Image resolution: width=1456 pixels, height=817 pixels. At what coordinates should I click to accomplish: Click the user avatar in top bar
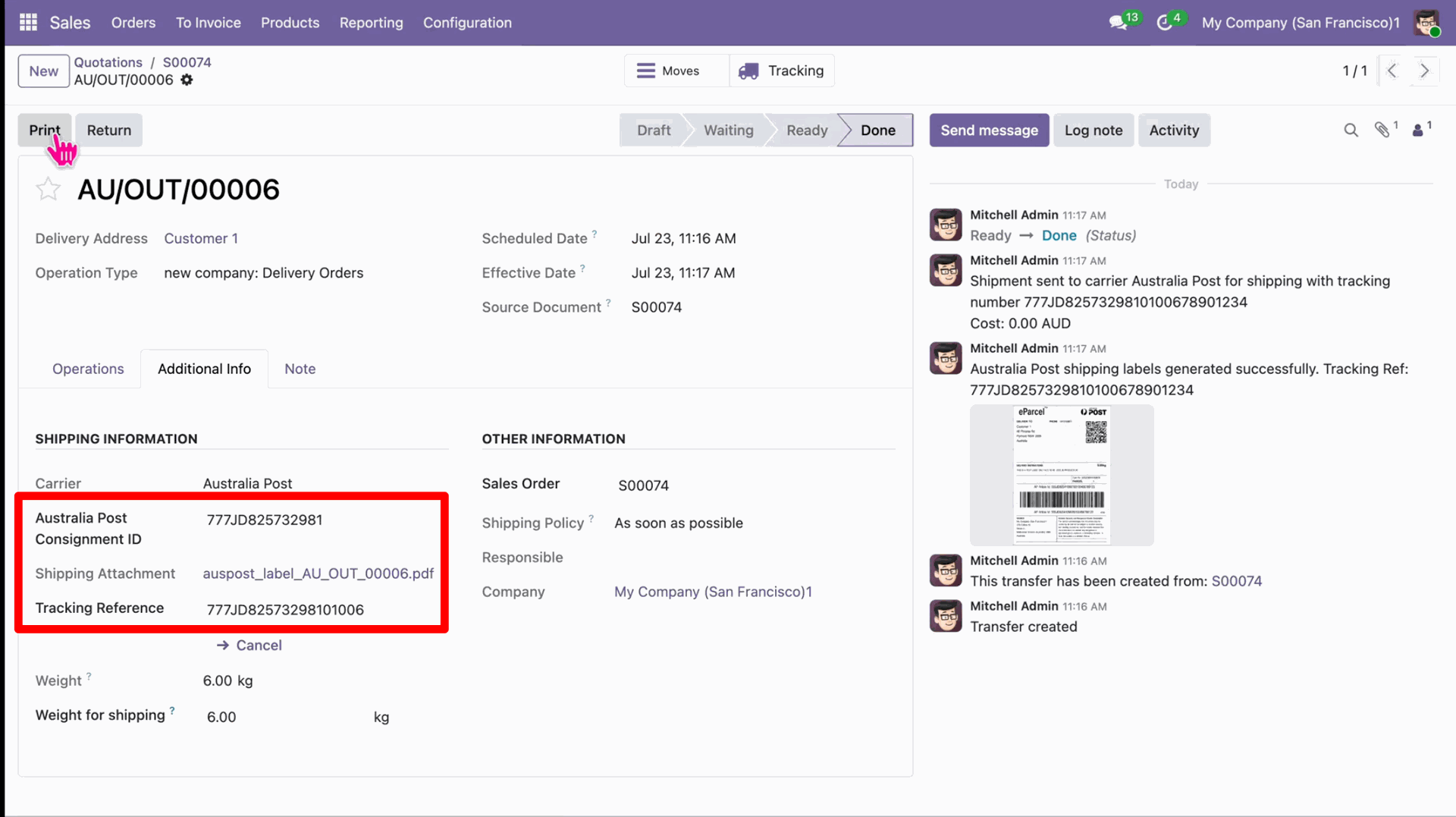1426,23
